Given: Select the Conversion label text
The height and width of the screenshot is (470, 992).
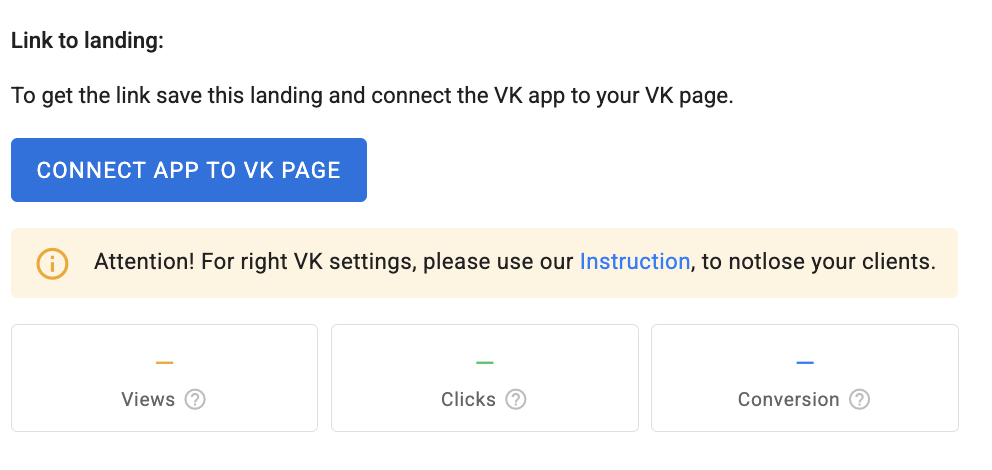Looking at the screenshot, I should click(x=788, y=400).
